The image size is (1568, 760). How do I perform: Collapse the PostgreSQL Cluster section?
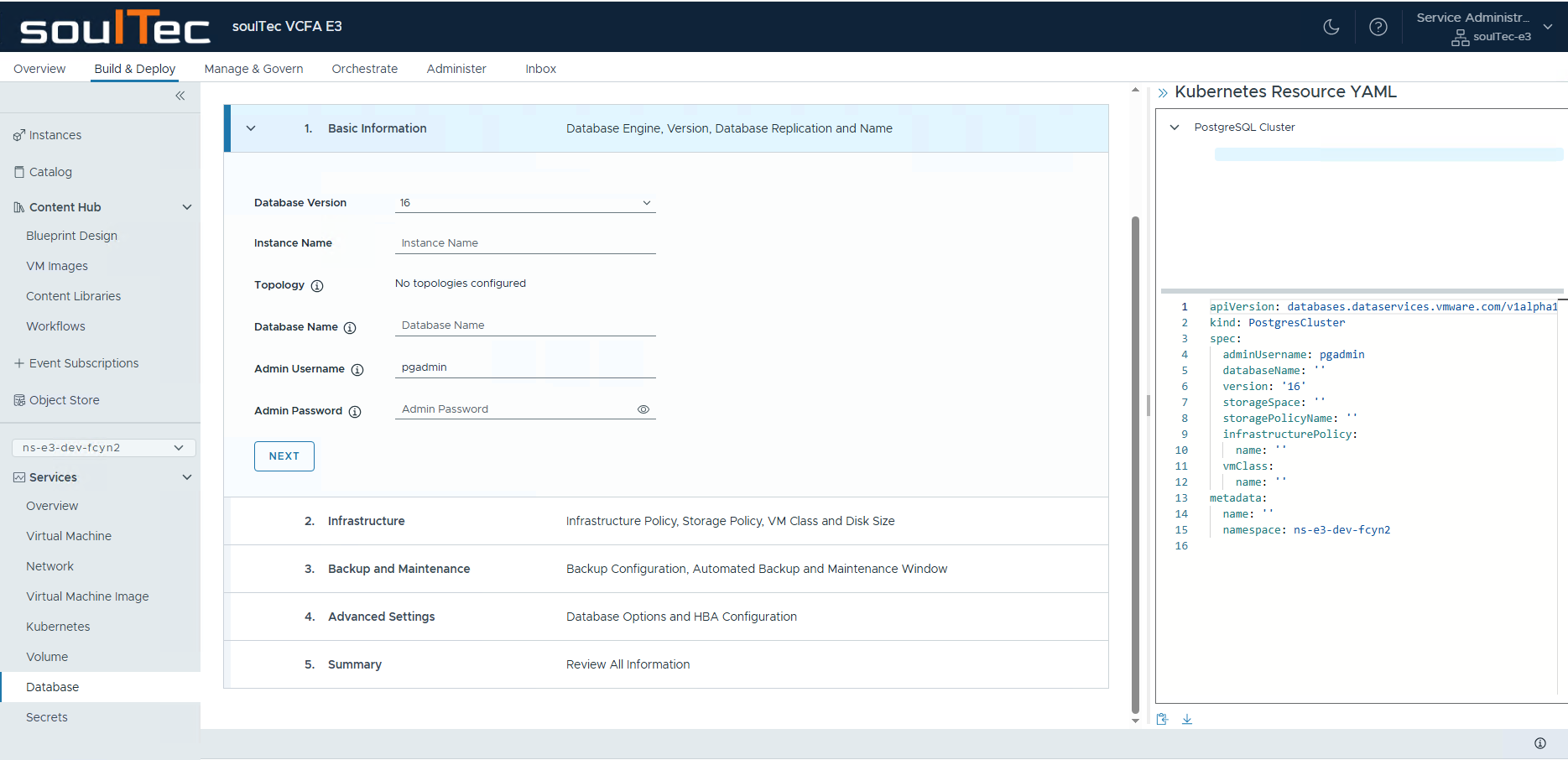click(x=1175, y=128)
